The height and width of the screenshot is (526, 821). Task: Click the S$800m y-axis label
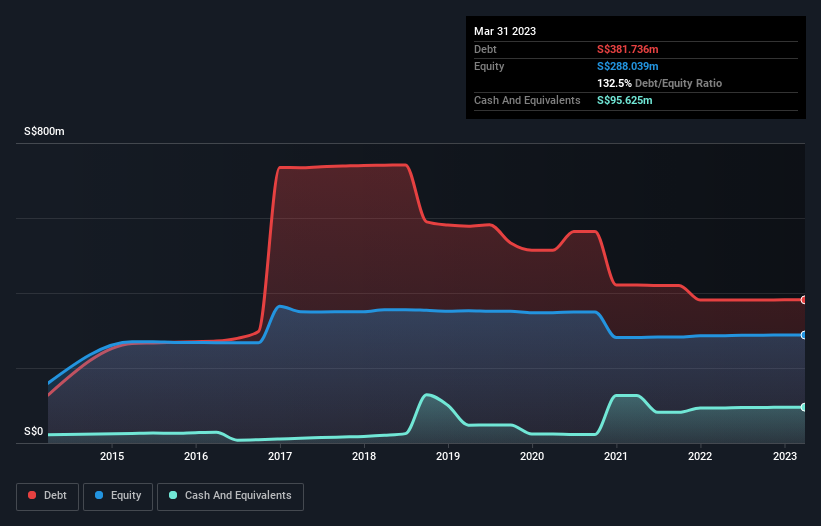point(44,131)
